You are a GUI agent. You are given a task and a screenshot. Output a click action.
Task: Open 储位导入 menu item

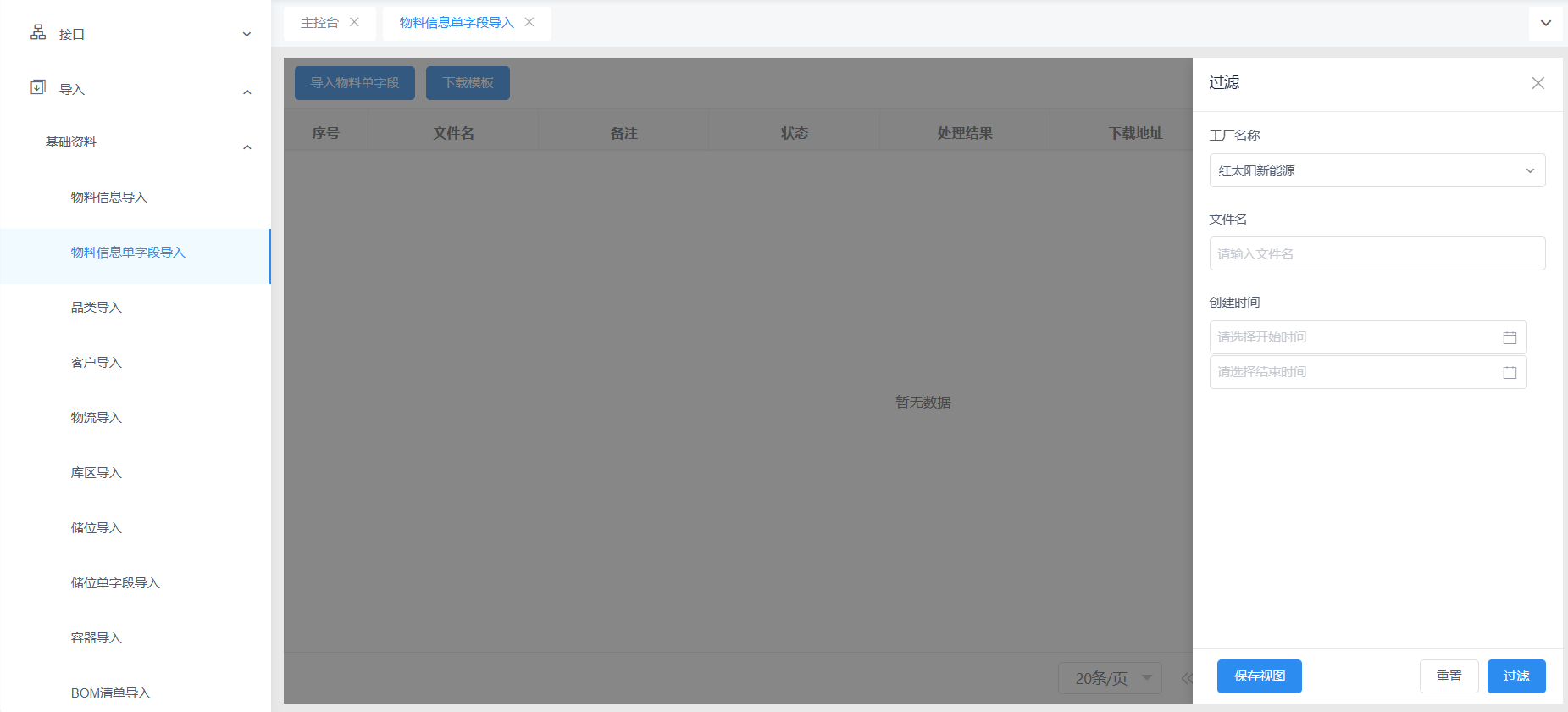tap(136, 528)
